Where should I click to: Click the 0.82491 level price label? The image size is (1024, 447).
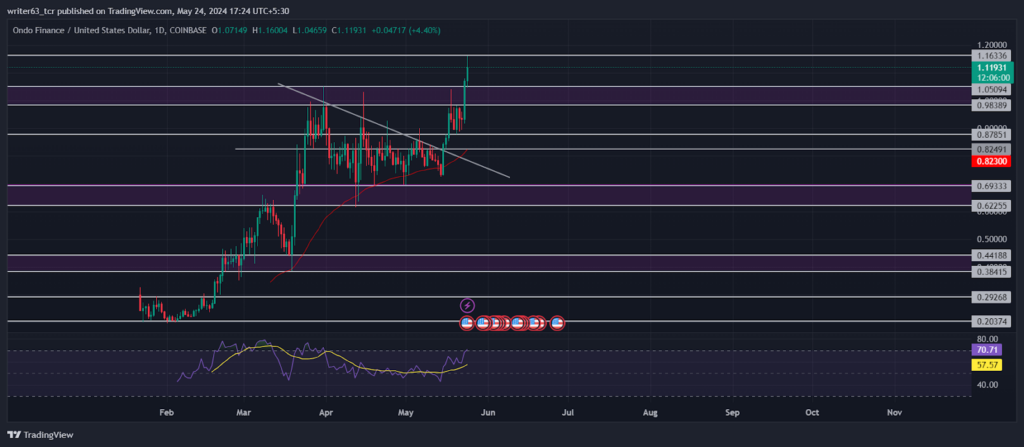click(x=993, y=149)
